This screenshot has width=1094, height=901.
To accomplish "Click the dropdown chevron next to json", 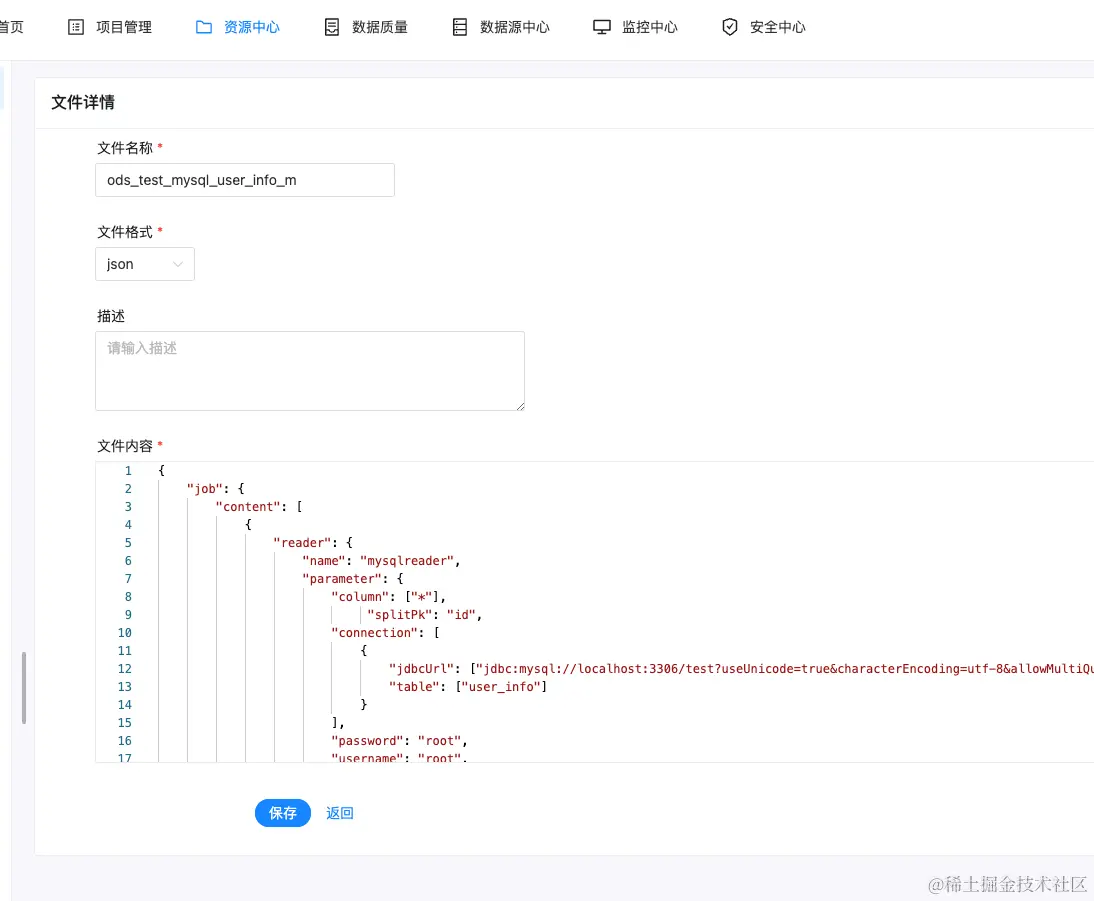I will 180,263.
